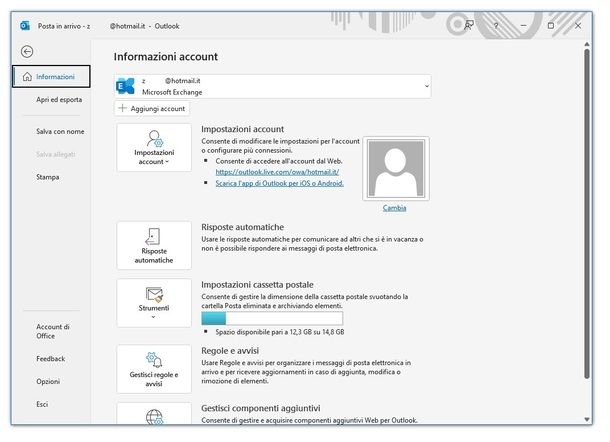Select Informazioni in the sidebar
The width and height of the screenshot is (610, 442).
51,77
